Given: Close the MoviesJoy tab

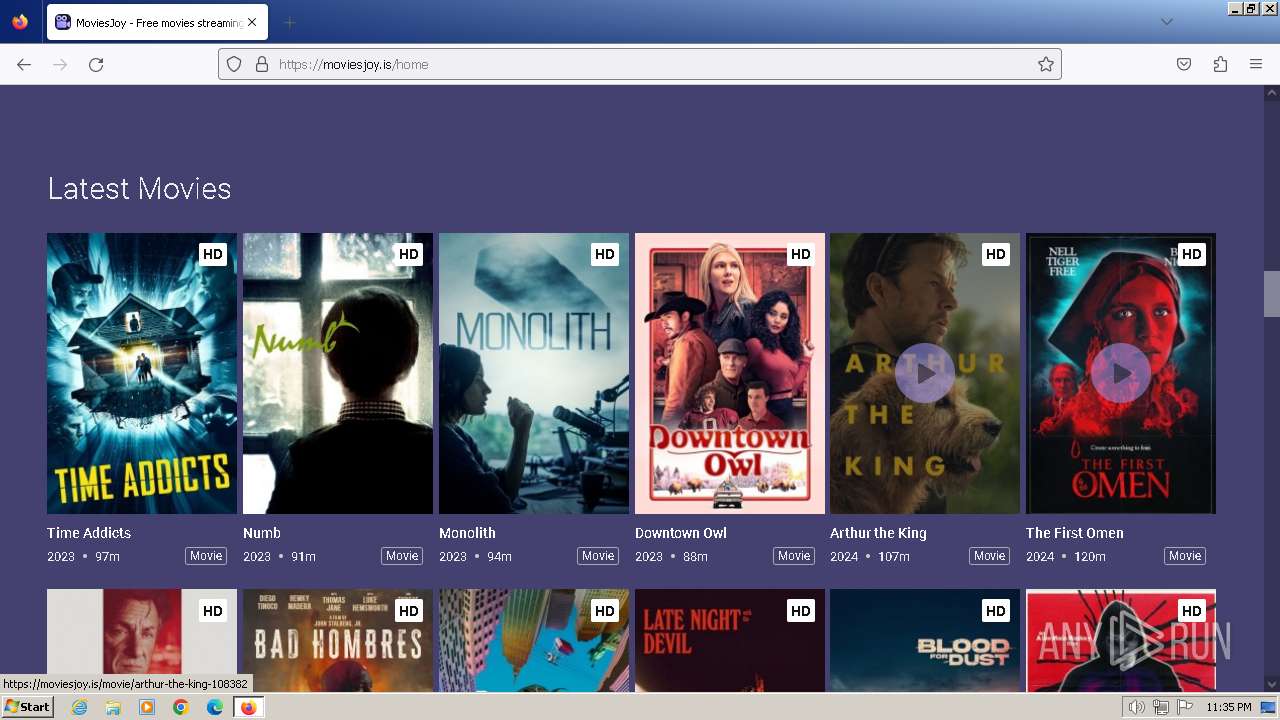Looking at the screenshot, I should click(x=252, y=22).
